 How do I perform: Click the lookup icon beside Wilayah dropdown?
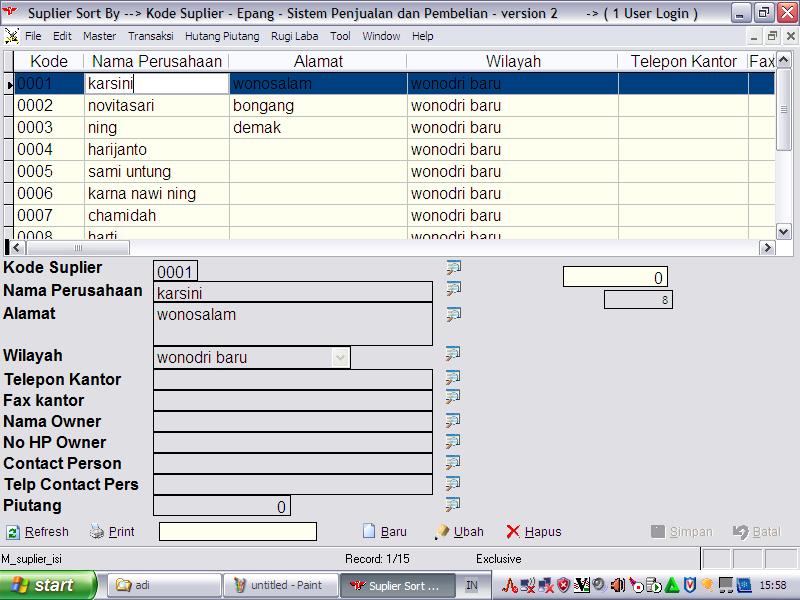[x=453, y=354]
